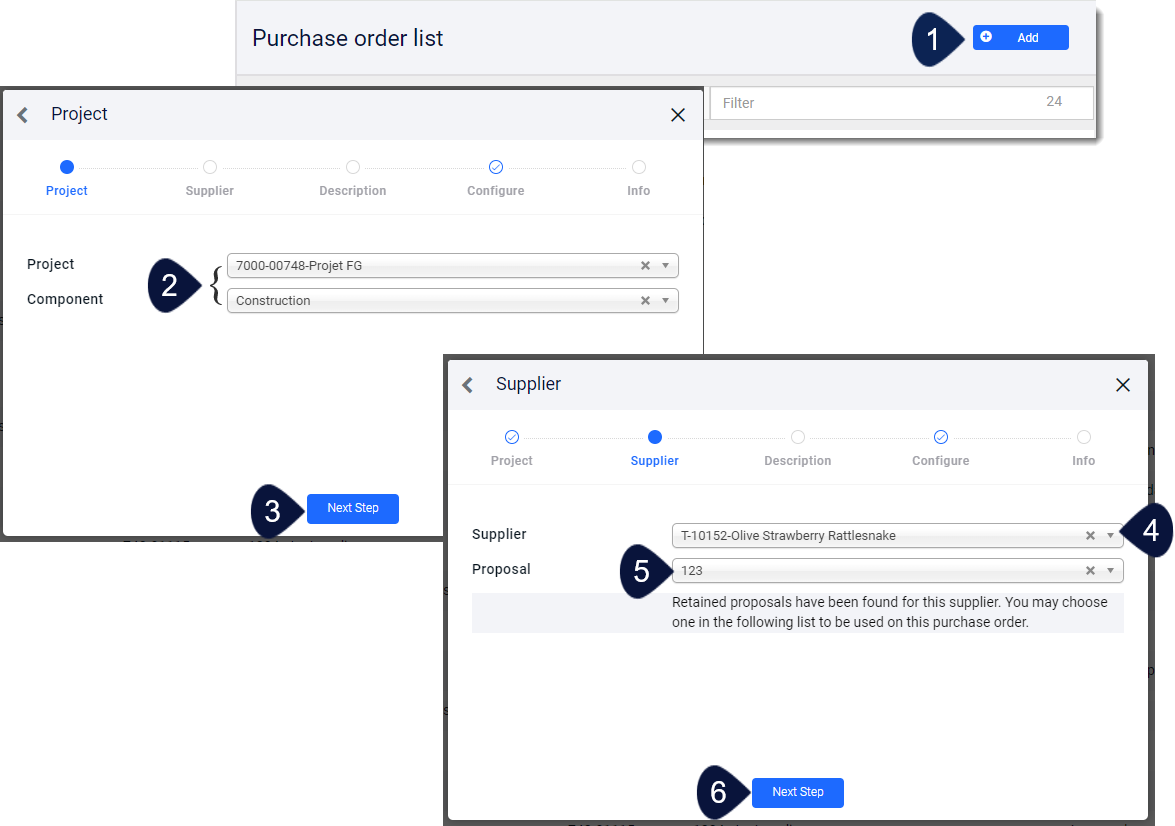
Task: Open Supplier tab label in Project dialog
Action: (x=210, y=190)
